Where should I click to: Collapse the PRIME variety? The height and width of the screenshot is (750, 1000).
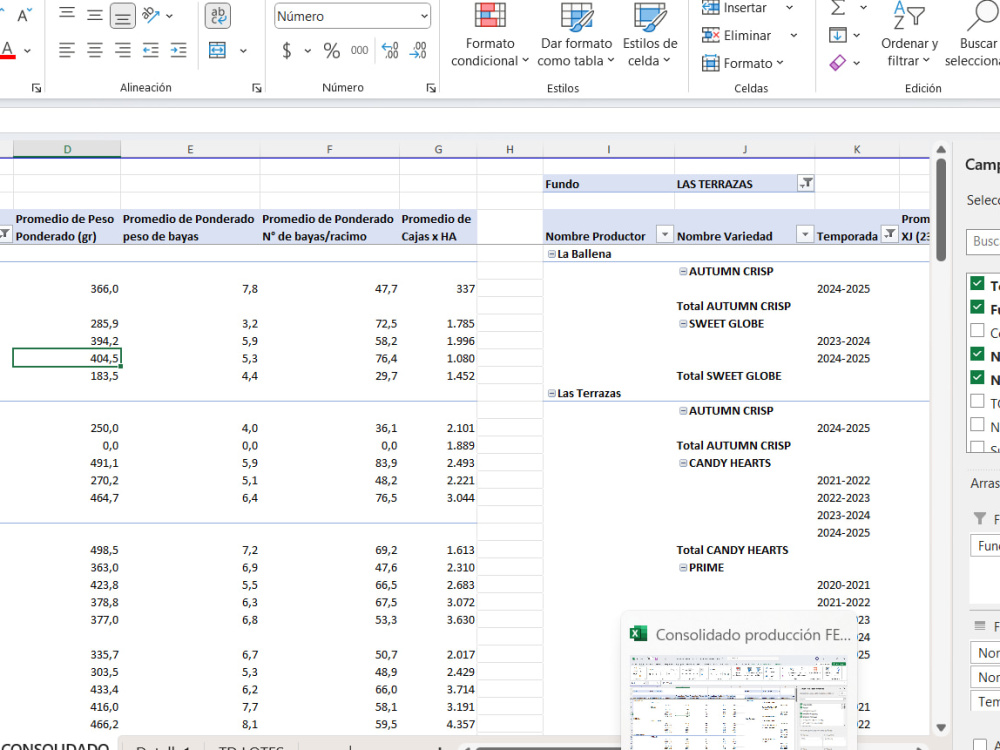(683, 568)
